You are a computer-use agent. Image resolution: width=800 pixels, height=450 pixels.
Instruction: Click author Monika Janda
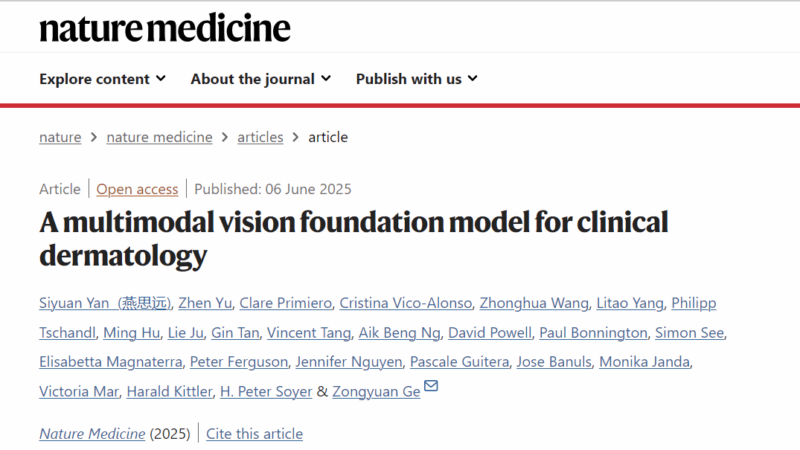[644, 362]
